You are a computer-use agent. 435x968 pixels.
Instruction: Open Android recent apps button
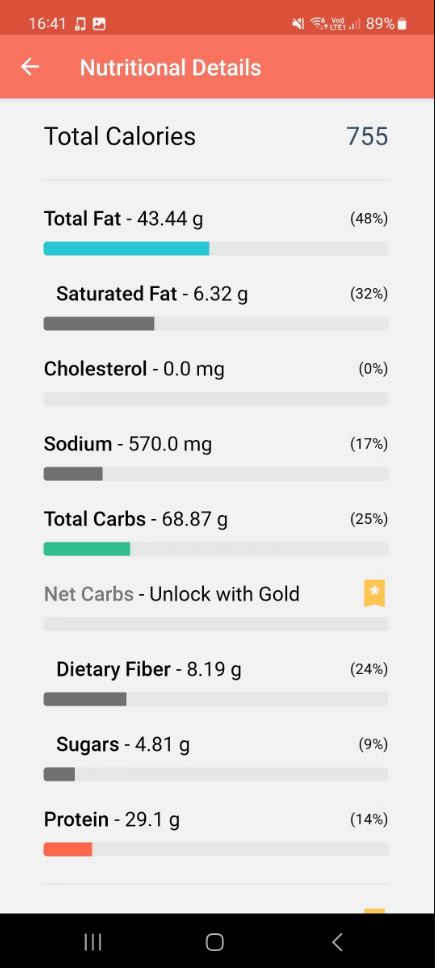tap(93, 941)
